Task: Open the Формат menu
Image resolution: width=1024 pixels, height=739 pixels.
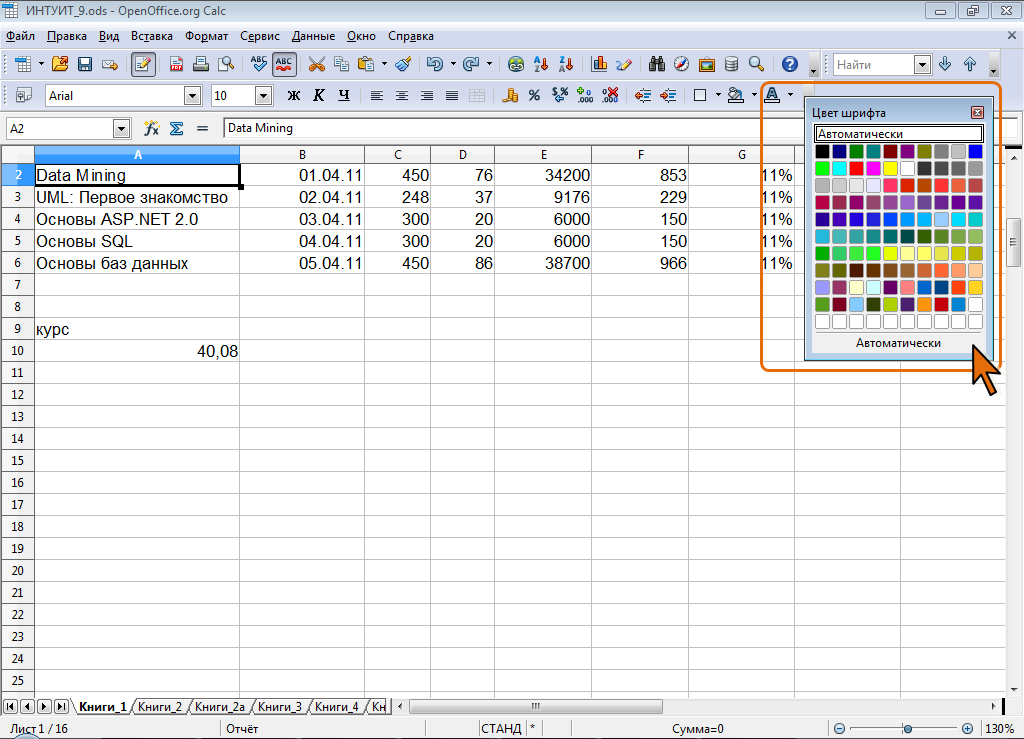Action: [x=206, y=37]
